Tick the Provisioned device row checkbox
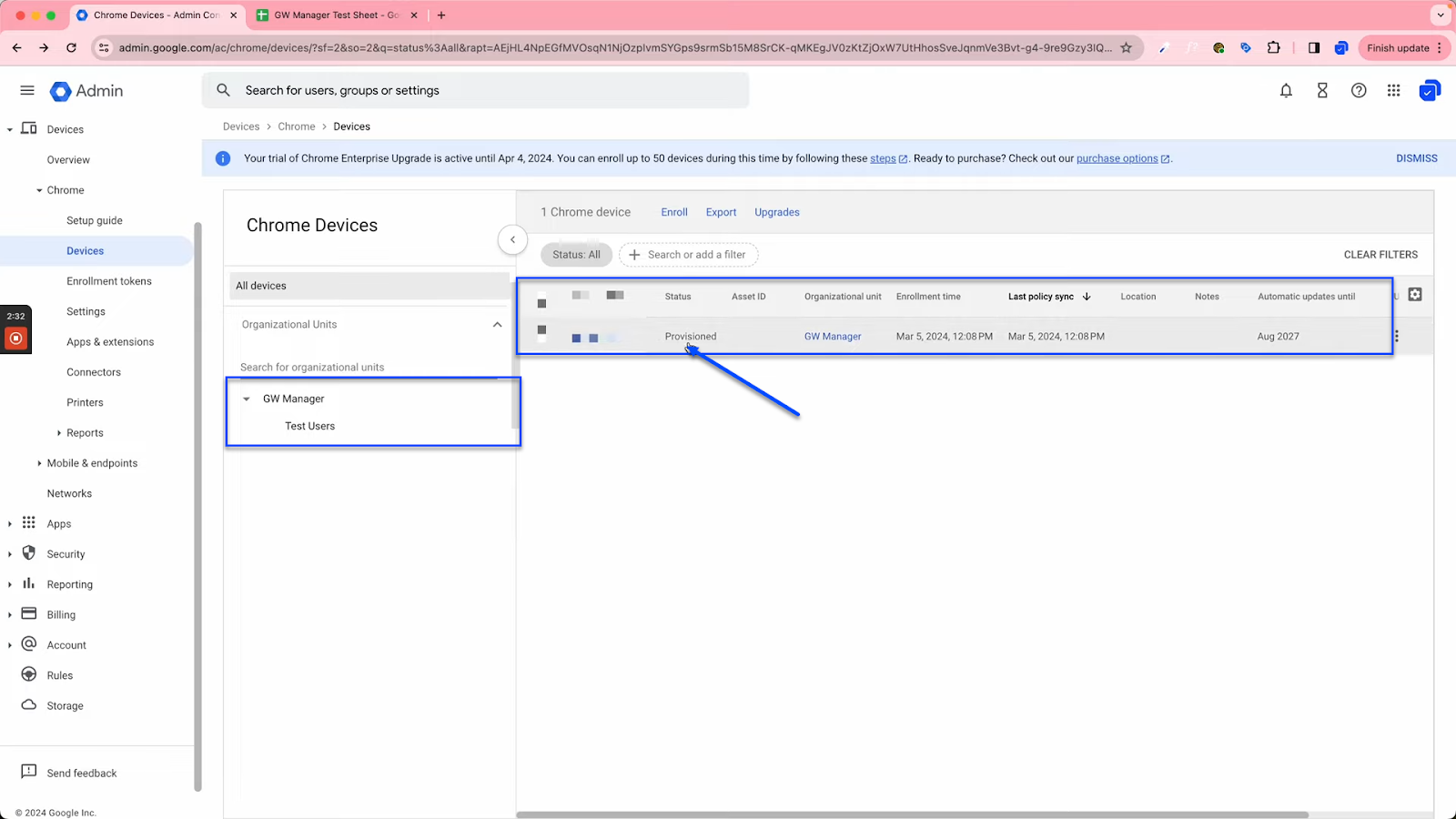 (x=541, y=329)
